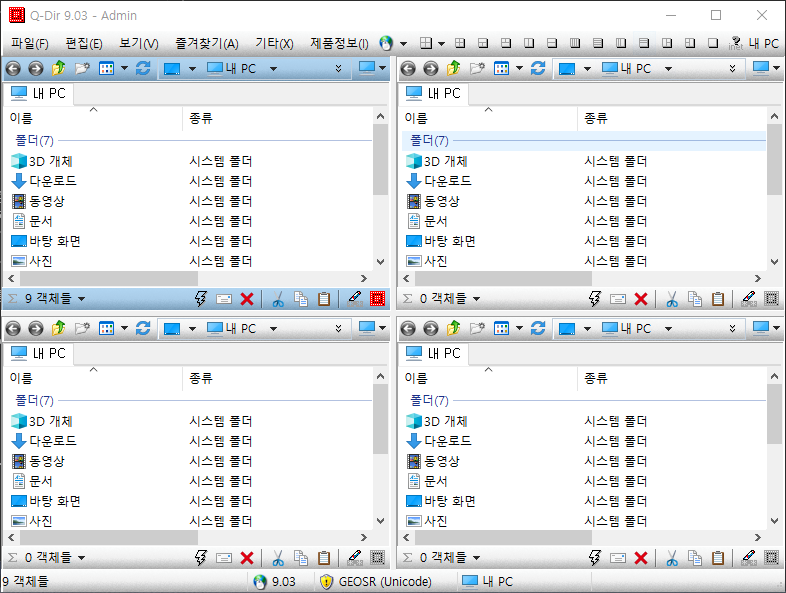Switch to four horizontal rows layout
Image resolution: width=786 pixels, height=593 pixels.
tap(598, 44)
